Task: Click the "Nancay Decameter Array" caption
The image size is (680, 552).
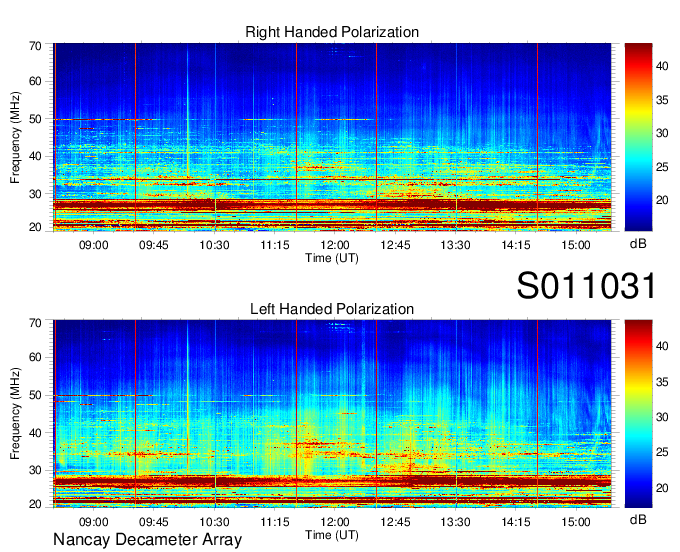Action: (147, 540)
